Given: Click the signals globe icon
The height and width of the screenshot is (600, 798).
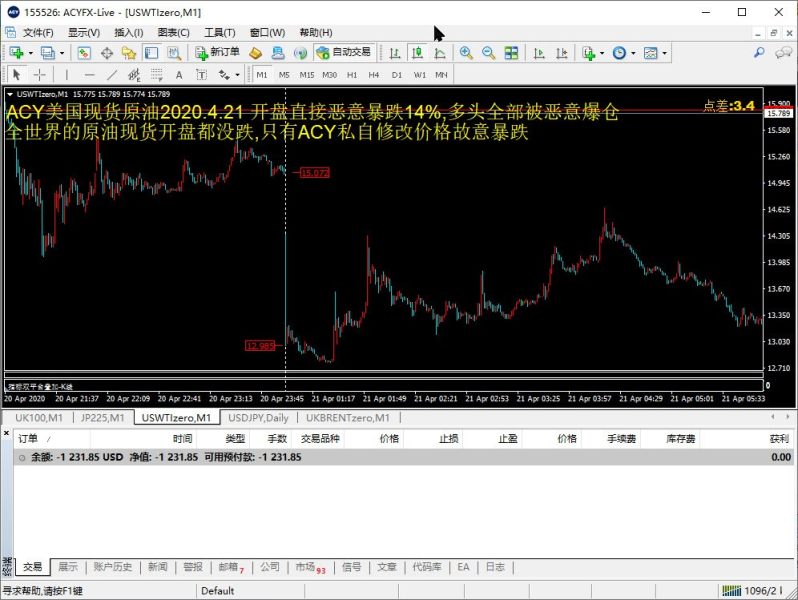Looking at the screenshot, I should pyautogui.click(x=301, y=52).
